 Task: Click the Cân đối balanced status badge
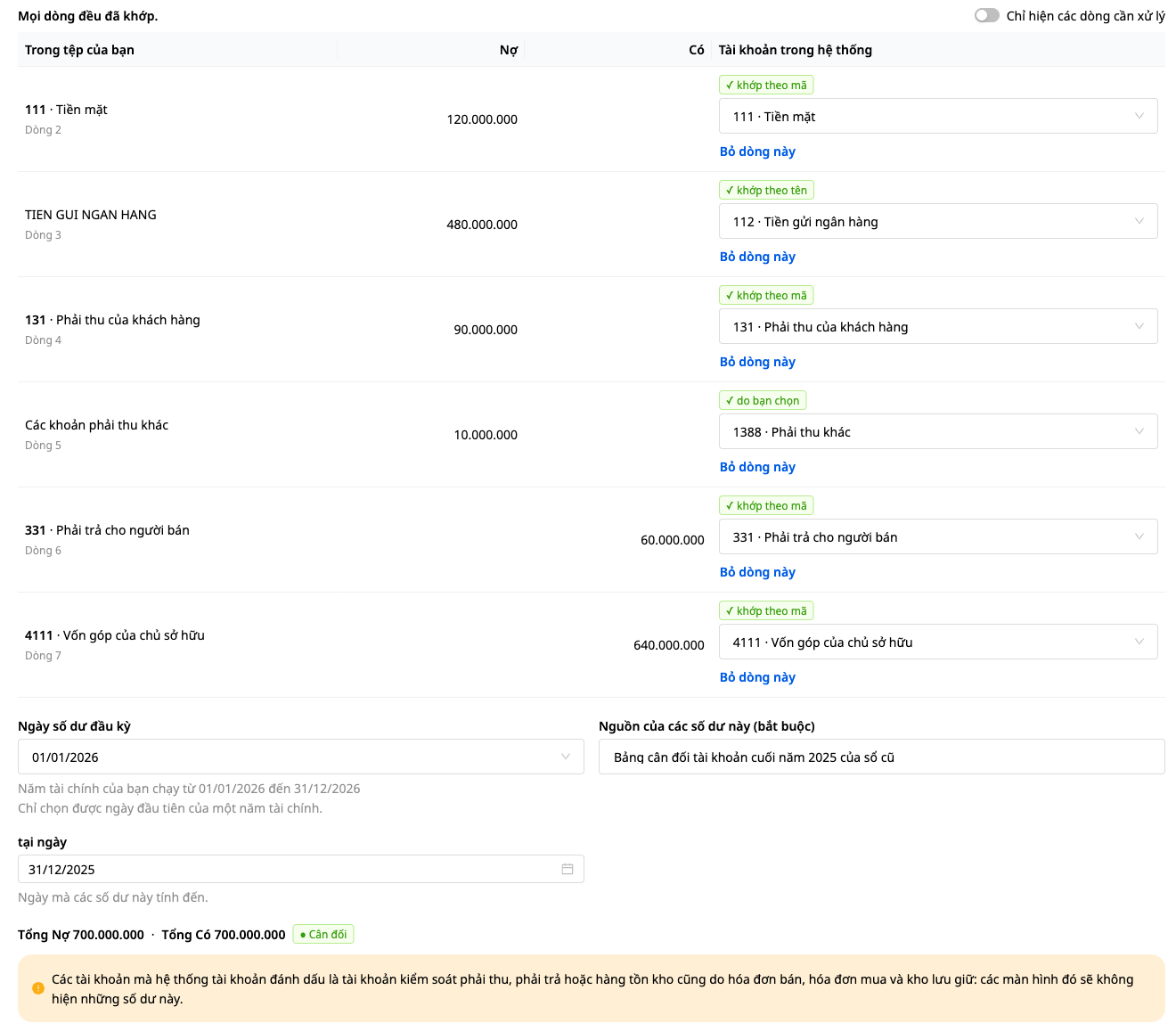(323, 934)
